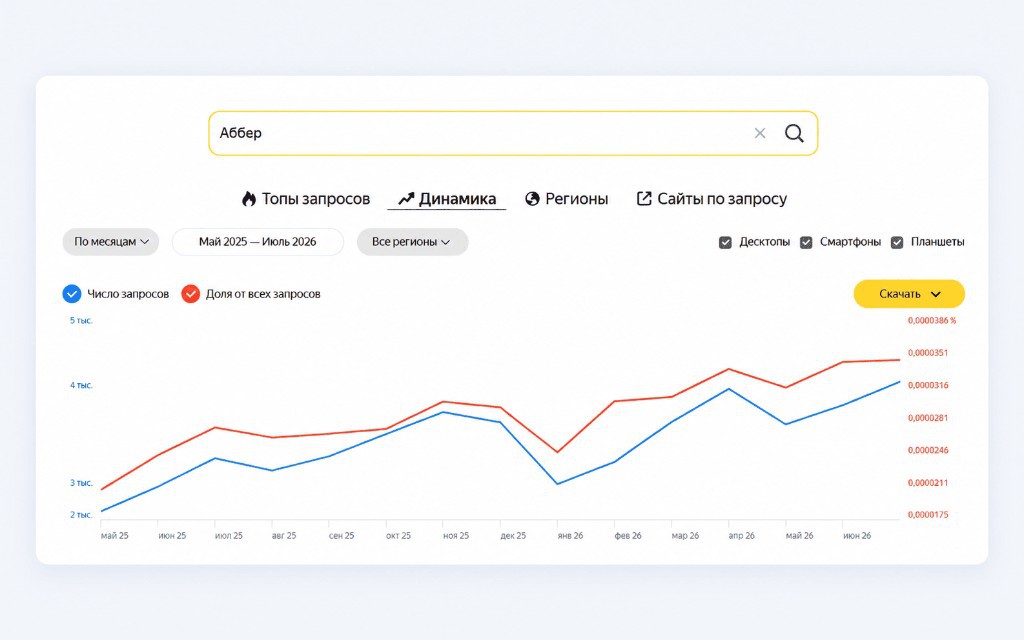1024x640 pixels.
Task: Click the external link icon beside Сайты по запросу
Action: pyautogui.click(x=644, y=198)
